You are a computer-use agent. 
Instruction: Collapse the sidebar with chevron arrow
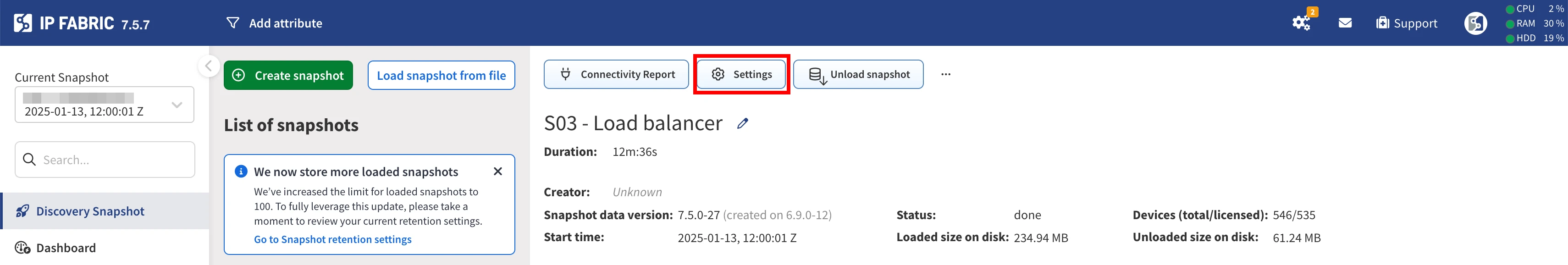tap(209, 66)
